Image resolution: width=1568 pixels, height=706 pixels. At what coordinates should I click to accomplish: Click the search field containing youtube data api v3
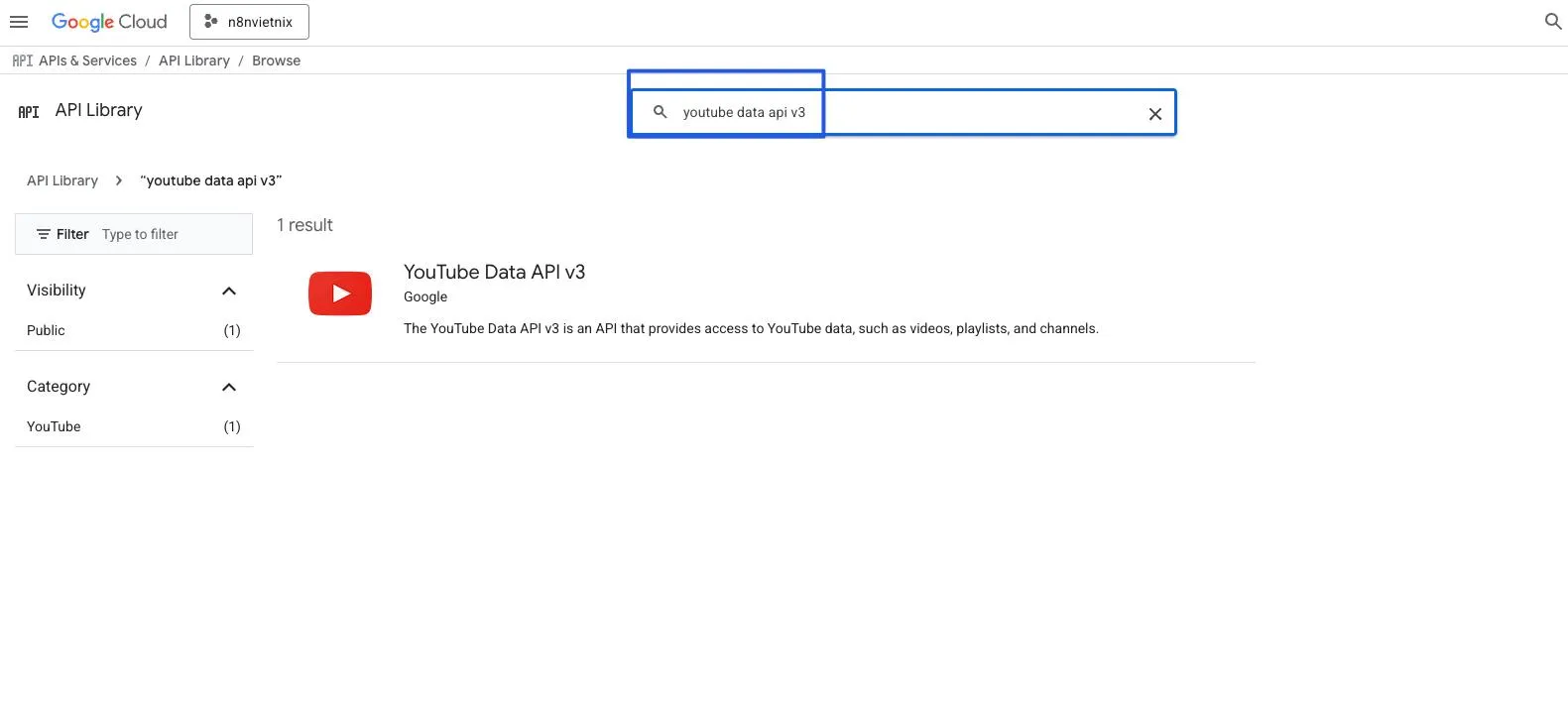[903, 112]
